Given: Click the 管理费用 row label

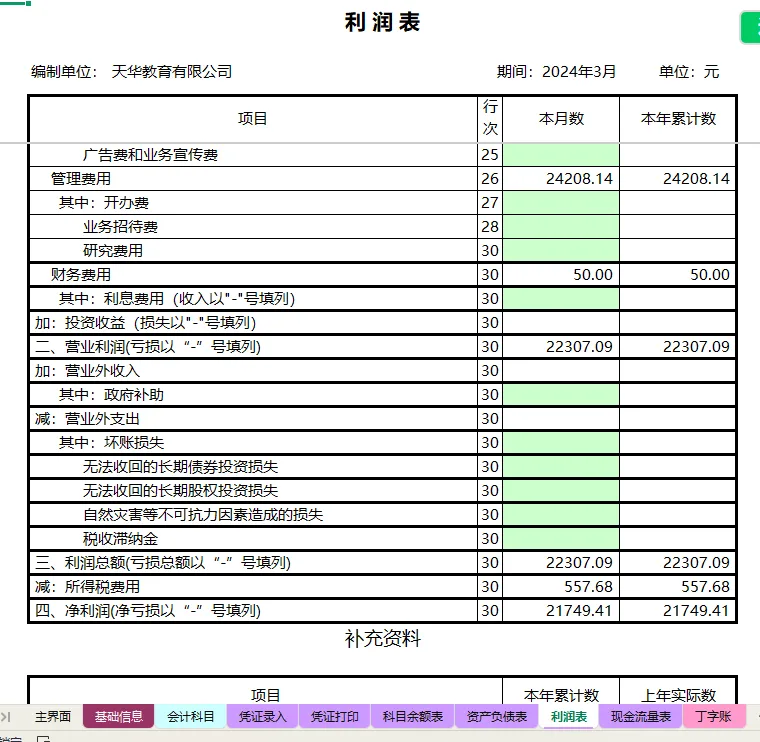Looking at the screenshot, I should pos(81,179).
